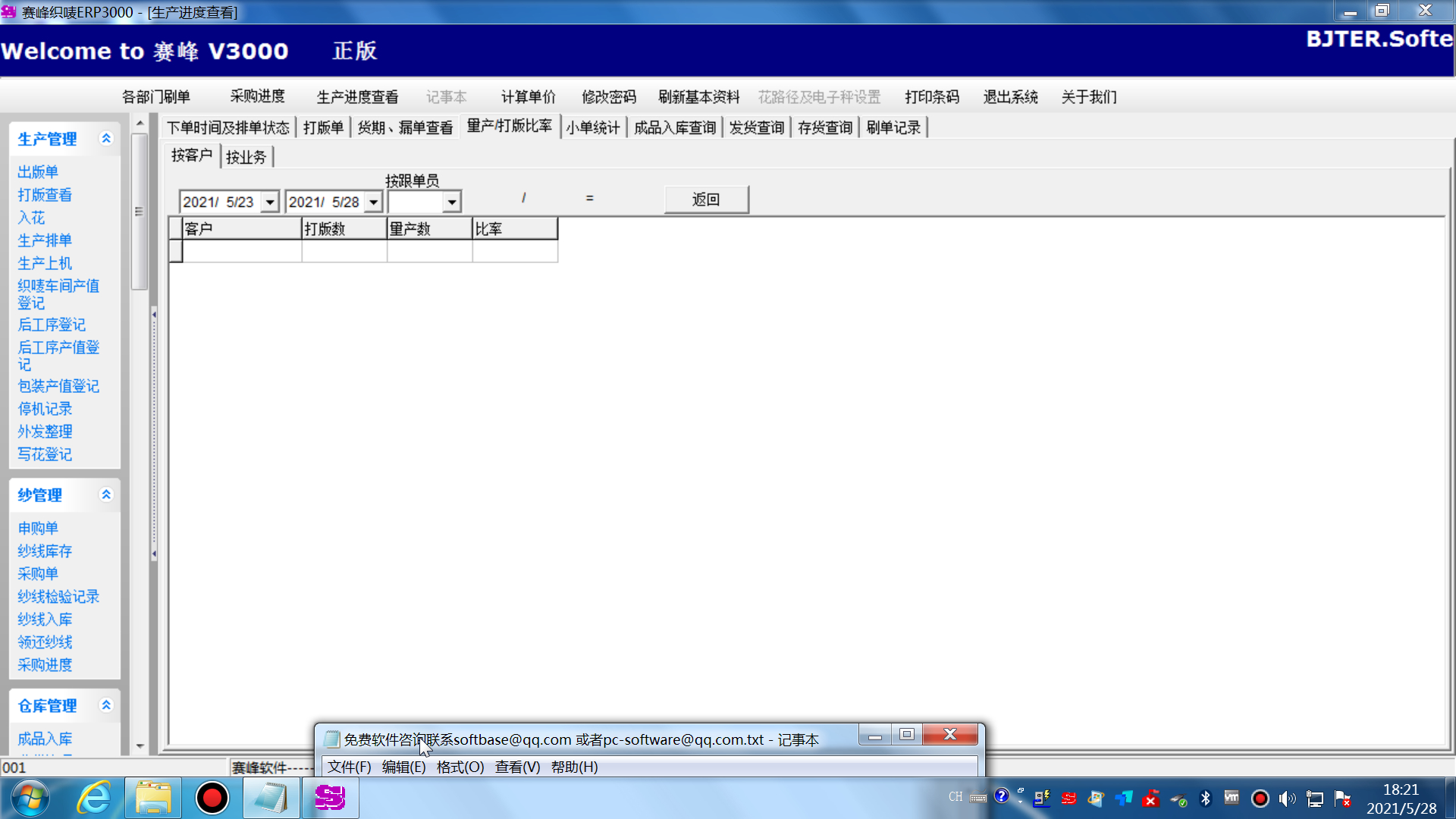
Task: Open the end date dropdown 2021/5/28
Action: click(373, 202)
